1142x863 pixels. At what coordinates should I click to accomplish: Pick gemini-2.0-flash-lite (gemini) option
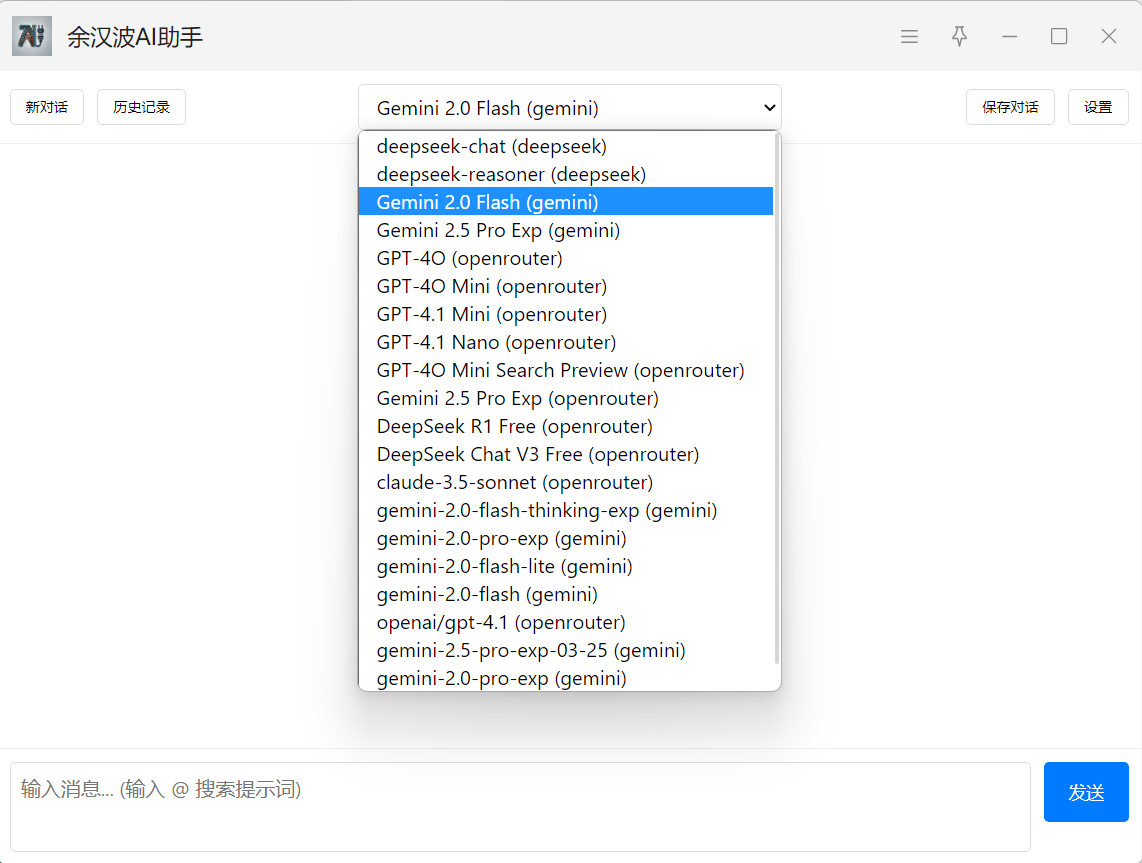[566, 567]
